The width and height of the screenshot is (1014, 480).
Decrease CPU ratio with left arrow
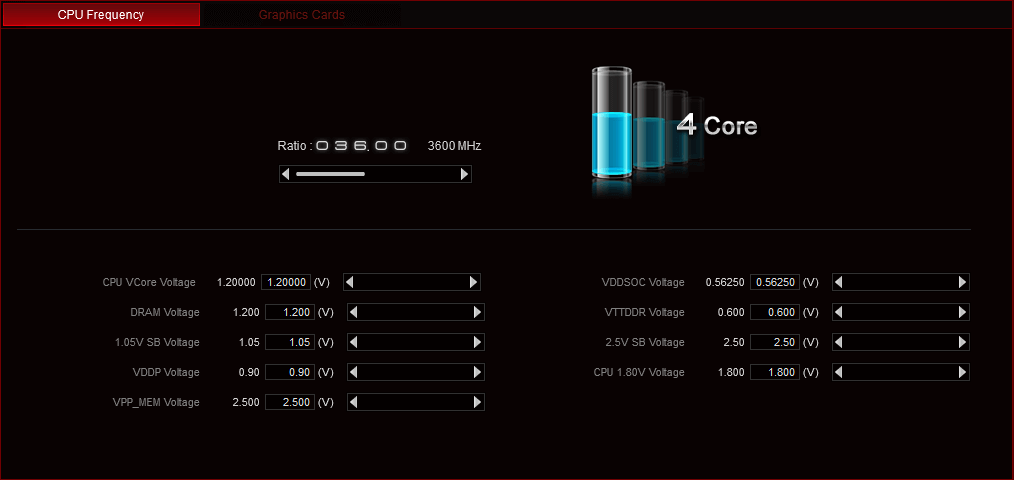coord(285,174)
